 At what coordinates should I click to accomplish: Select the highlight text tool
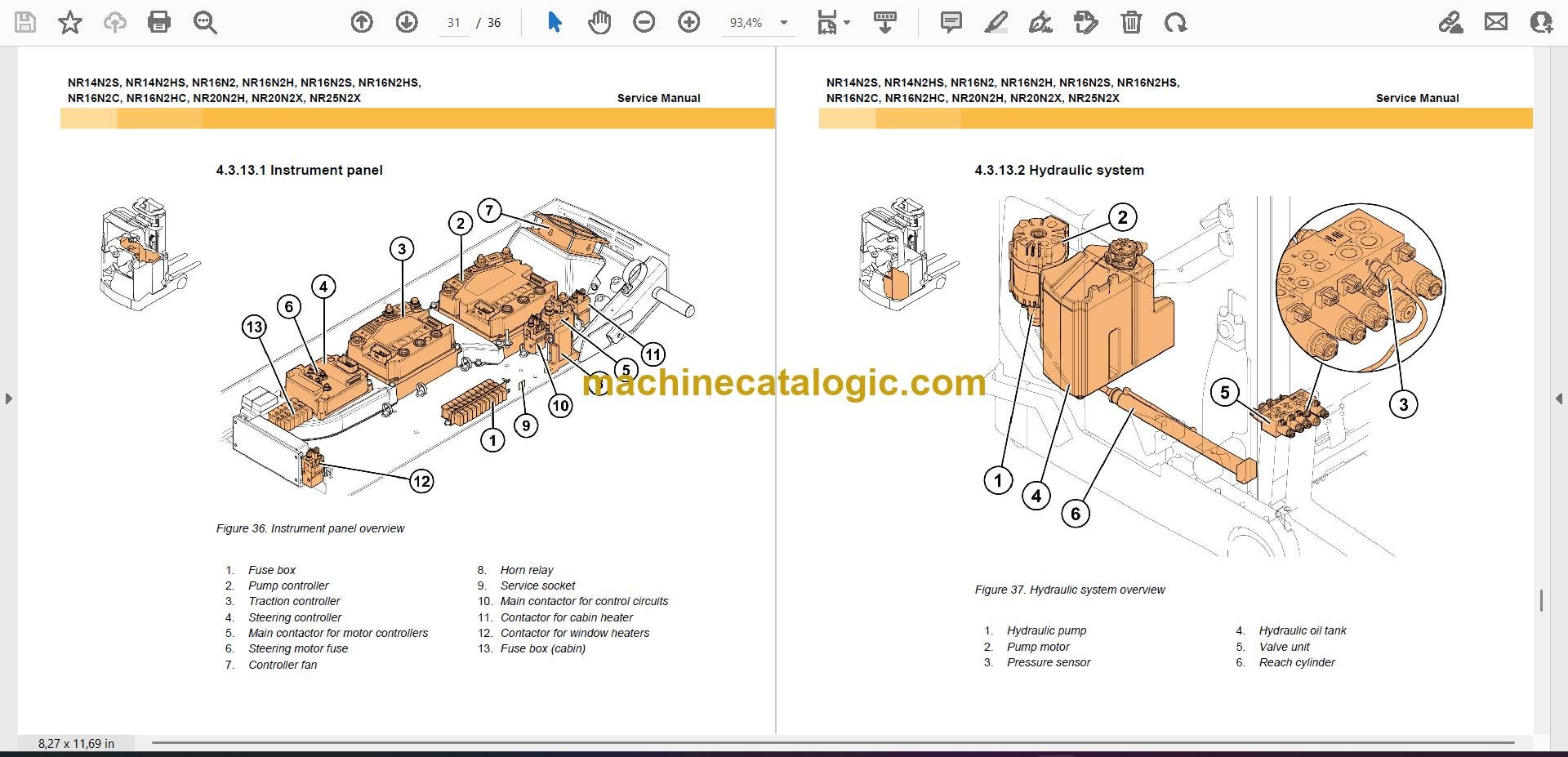[x=996, y=22]
